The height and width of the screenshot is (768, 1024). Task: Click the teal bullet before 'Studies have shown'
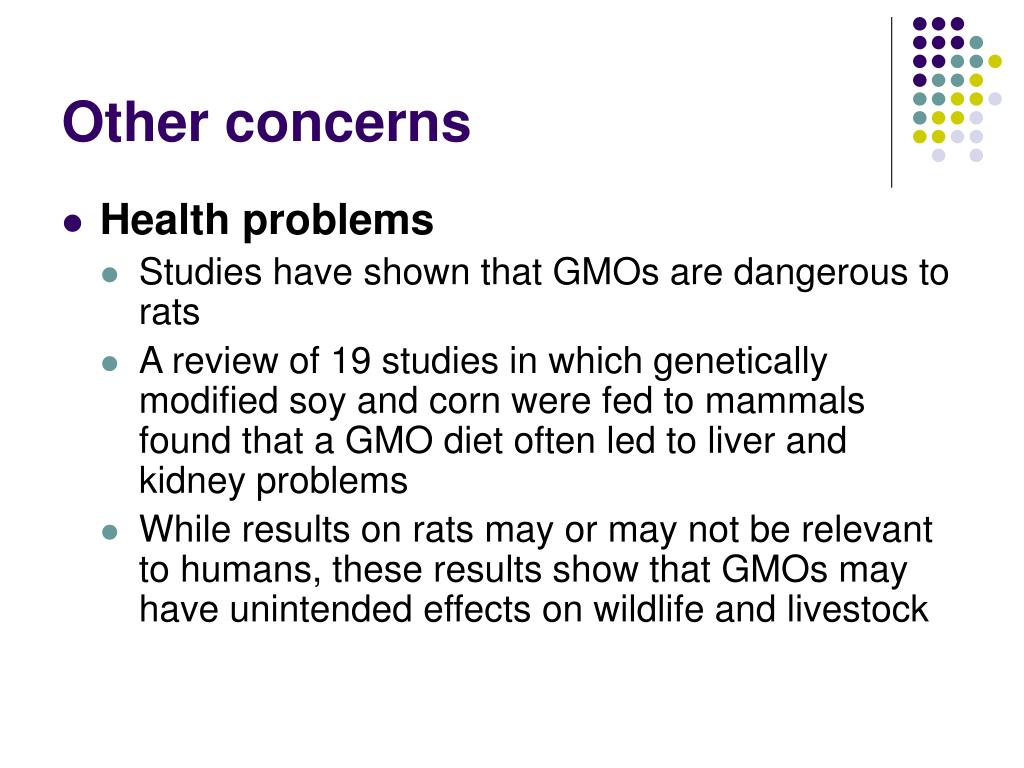pyautogui.click(x=110, y=274)
